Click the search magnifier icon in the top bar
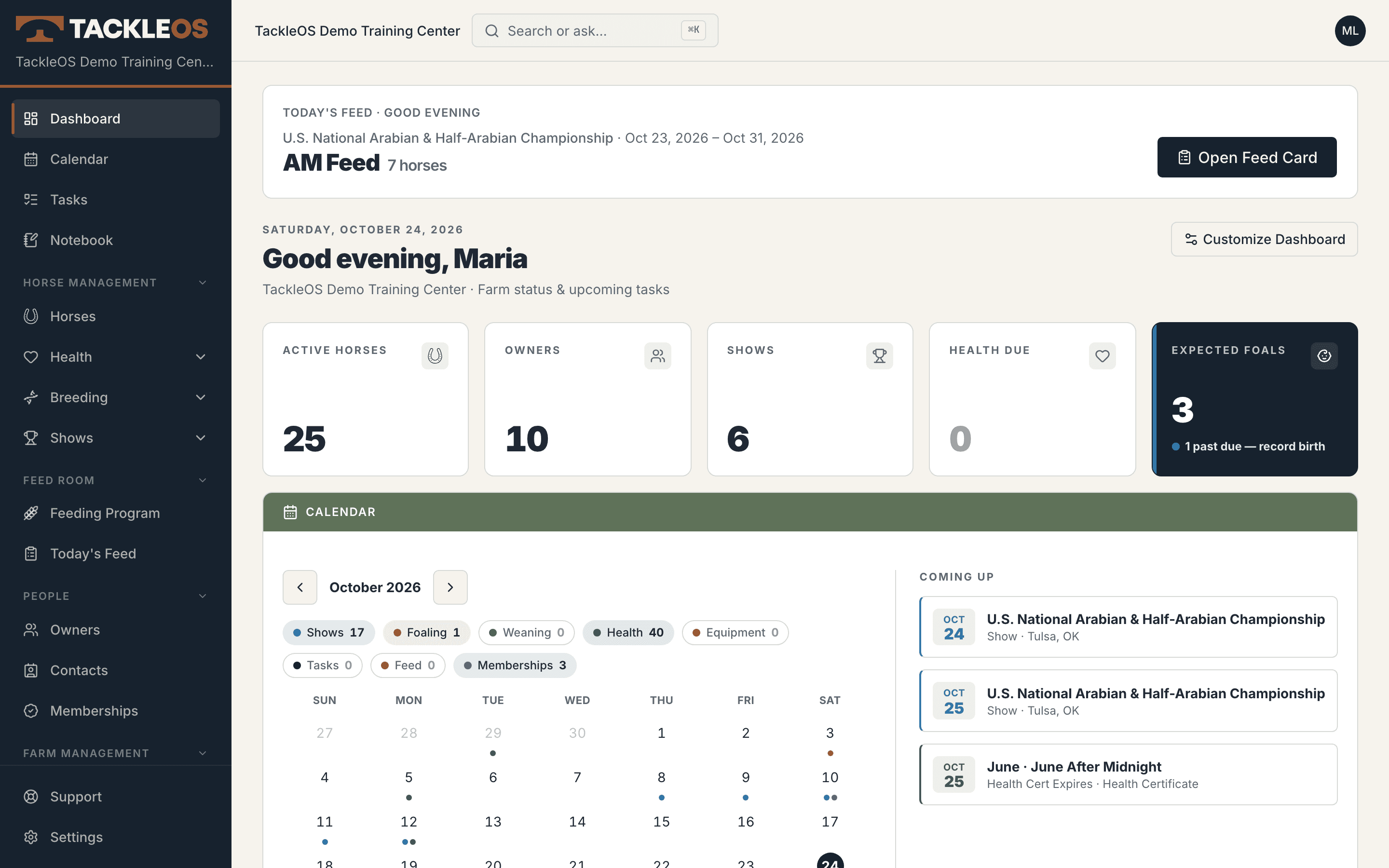 pyautogui.click(x=492, y=31)
